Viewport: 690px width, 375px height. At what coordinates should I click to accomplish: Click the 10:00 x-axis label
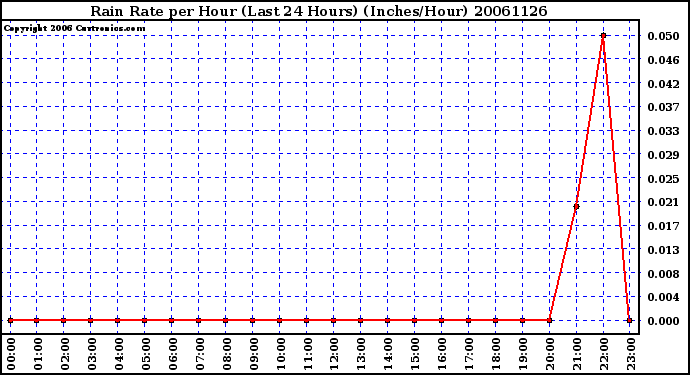tap(280, 354)
